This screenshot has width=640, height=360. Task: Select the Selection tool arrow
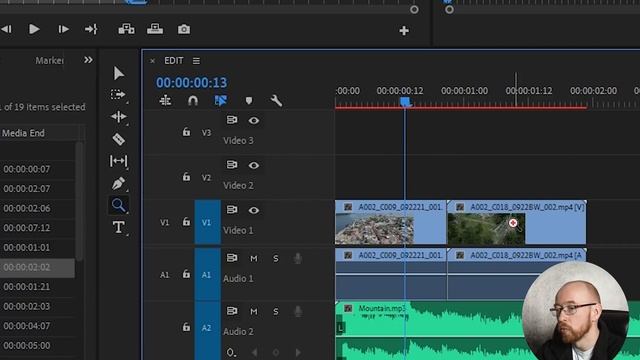tap(119, 73)
